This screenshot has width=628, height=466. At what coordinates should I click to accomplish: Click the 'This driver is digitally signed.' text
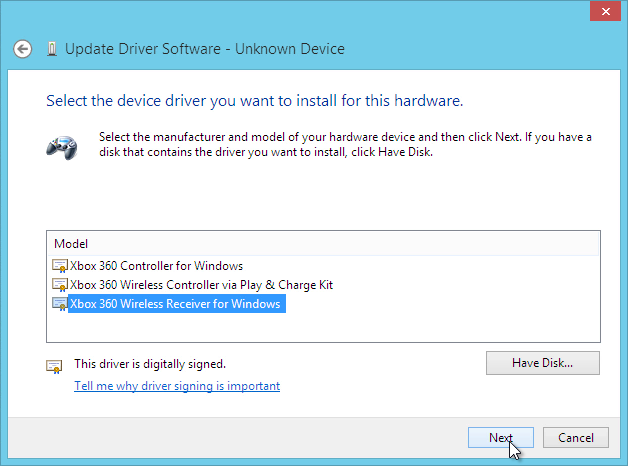click(150, 364)
